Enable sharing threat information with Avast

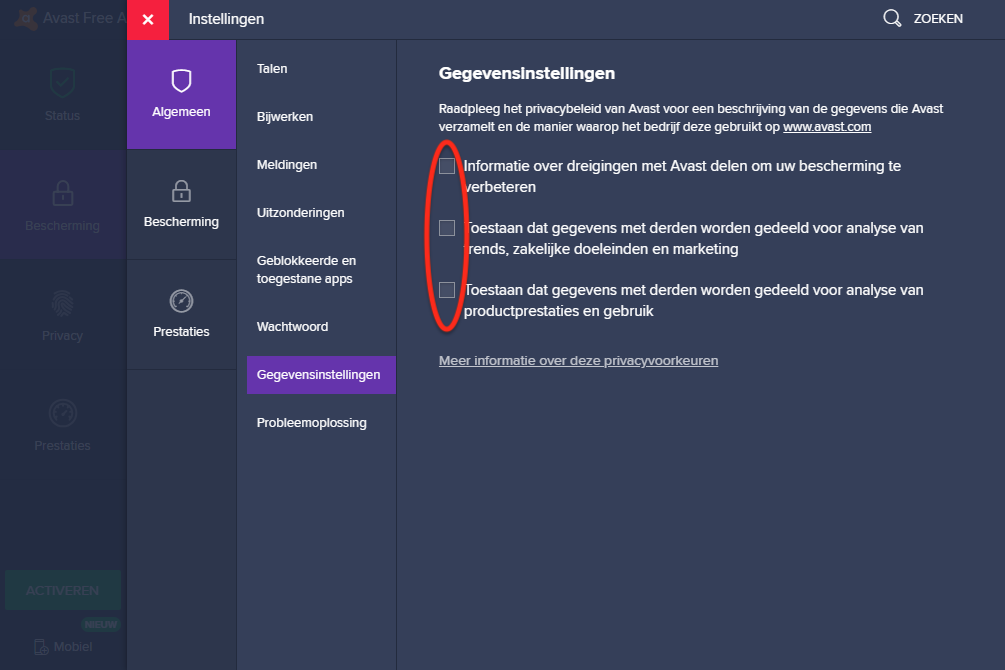pos(447,166)
